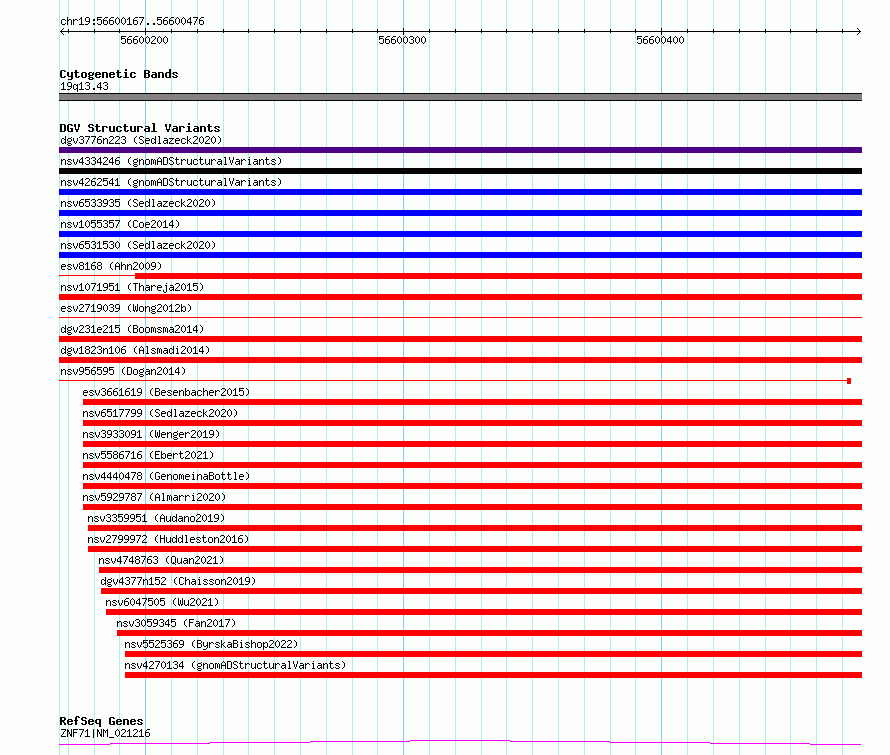The width and height of the screenshot is (890, 755).
Task: Click the 56600300 ruler position label
Action: tap(402, 40)
